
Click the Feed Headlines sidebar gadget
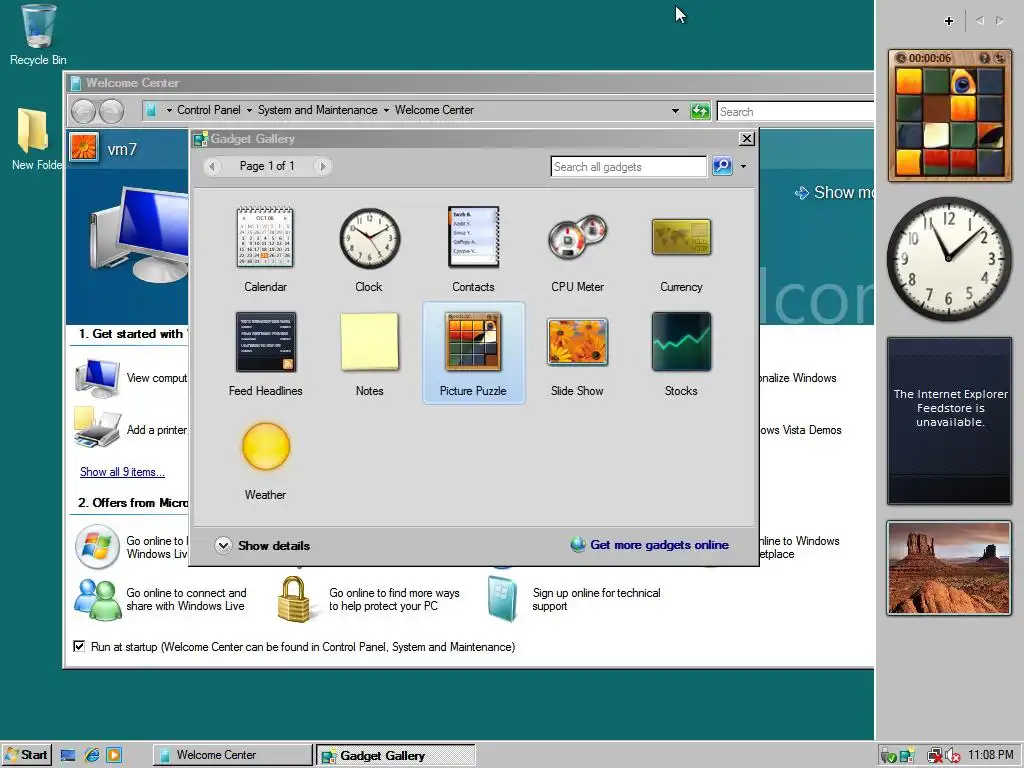tap(950, 421)
